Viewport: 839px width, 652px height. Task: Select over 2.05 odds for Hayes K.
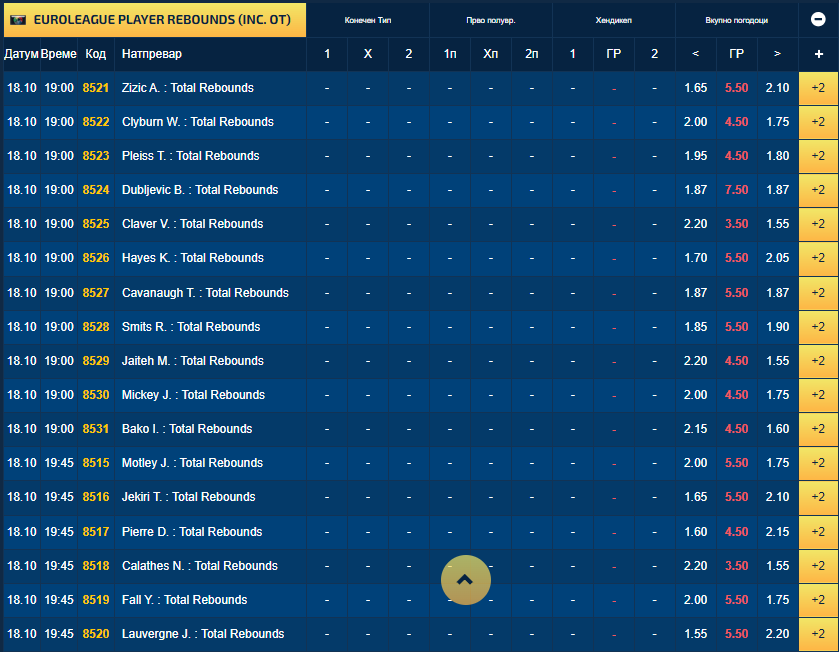click(777, 258)
